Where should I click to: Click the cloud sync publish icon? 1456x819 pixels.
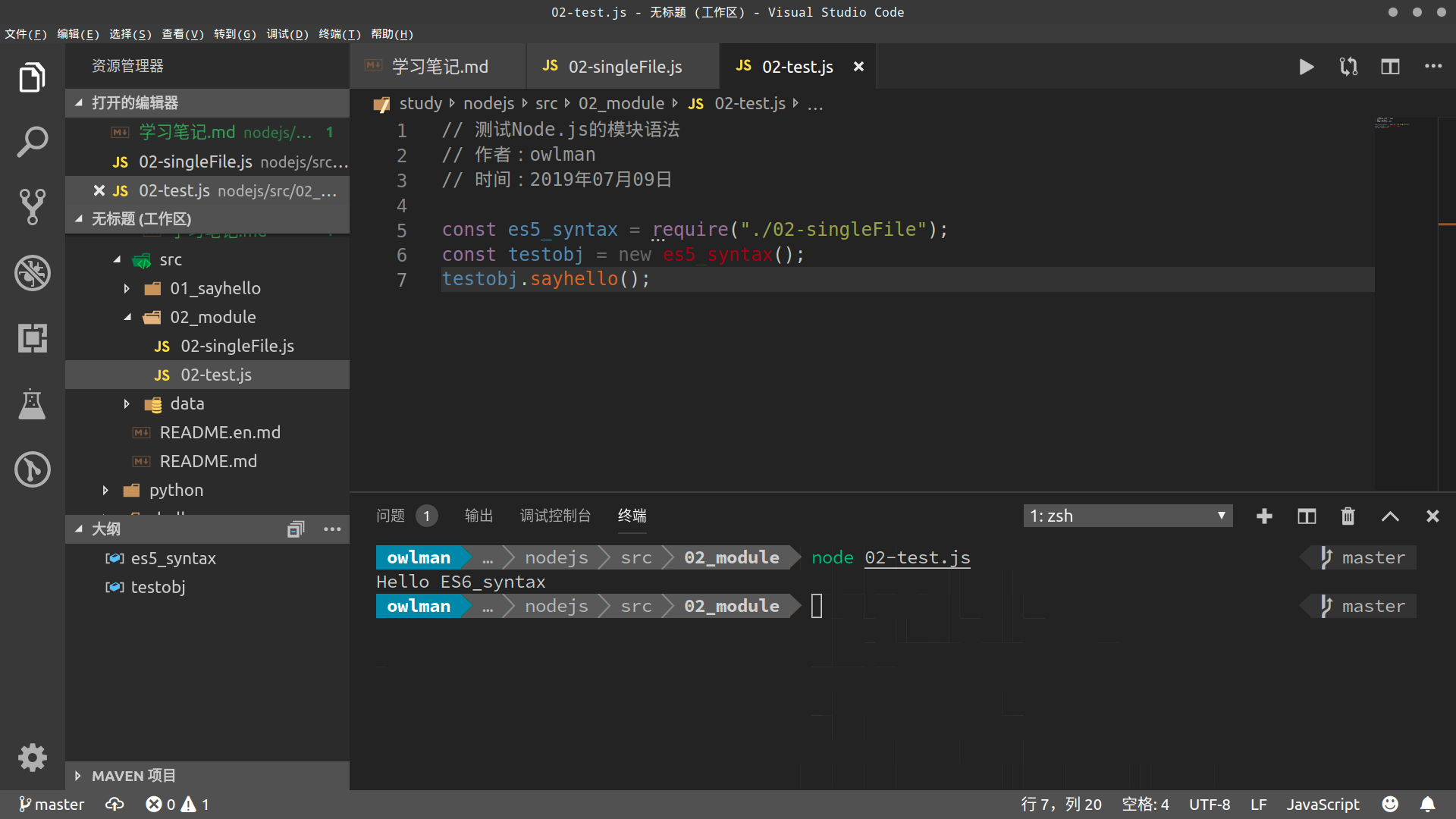point(115,805)
